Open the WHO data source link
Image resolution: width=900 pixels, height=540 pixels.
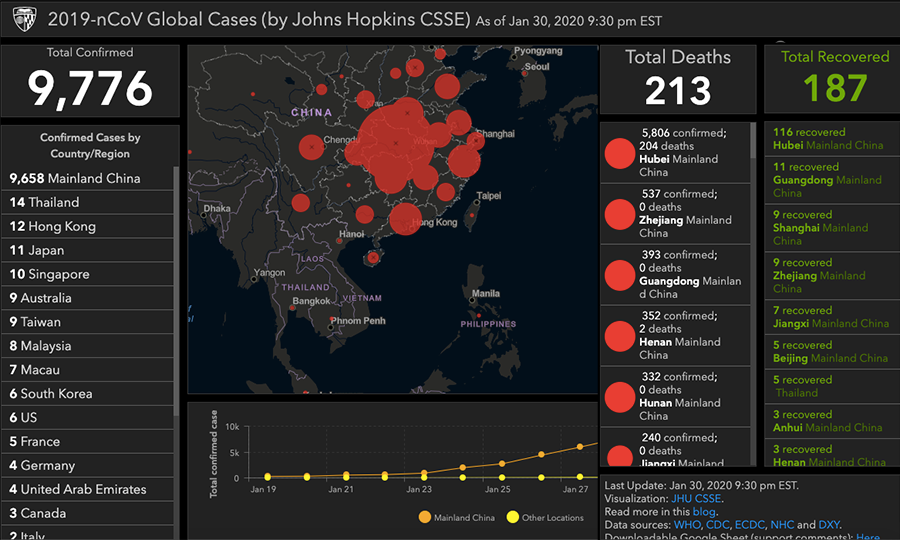(x=687, y=525)
